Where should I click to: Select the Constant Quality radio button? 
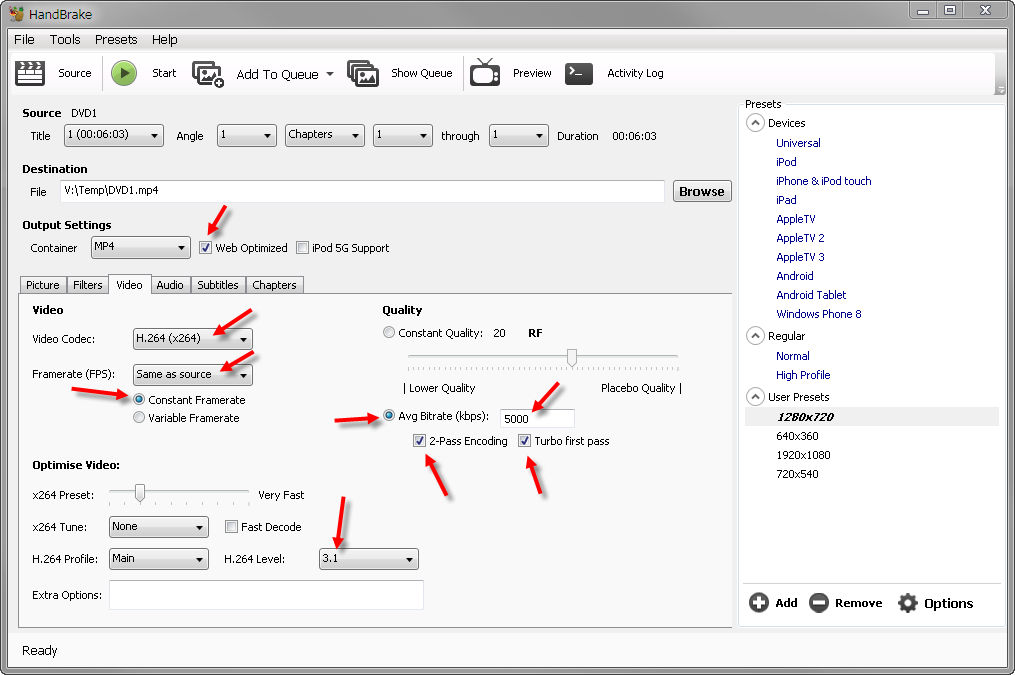[x=389, y=333]
